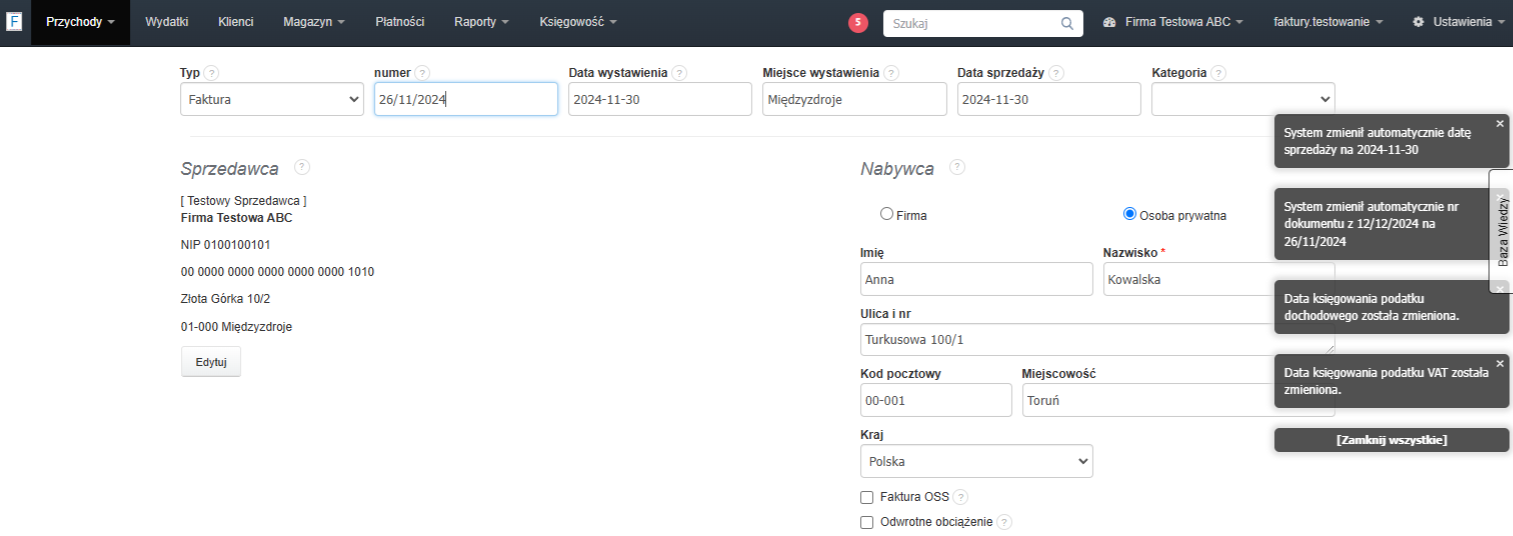Expand the Magazyn menu
Image resolution: width=1513 pixels, height=536 pixels.
[x=314, y=21]
